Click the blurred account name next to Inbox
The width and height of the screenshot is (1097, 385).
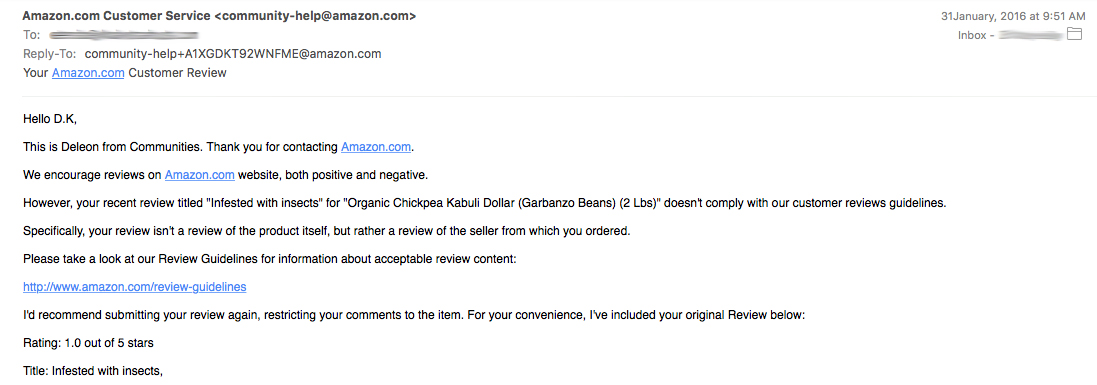tap(1031, 35)
